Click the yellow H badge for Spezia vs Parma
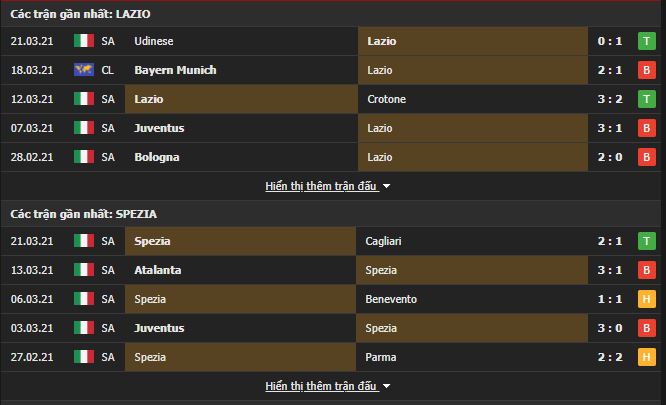The height and width of the screenshot is (405, 666). click(646, 357)
